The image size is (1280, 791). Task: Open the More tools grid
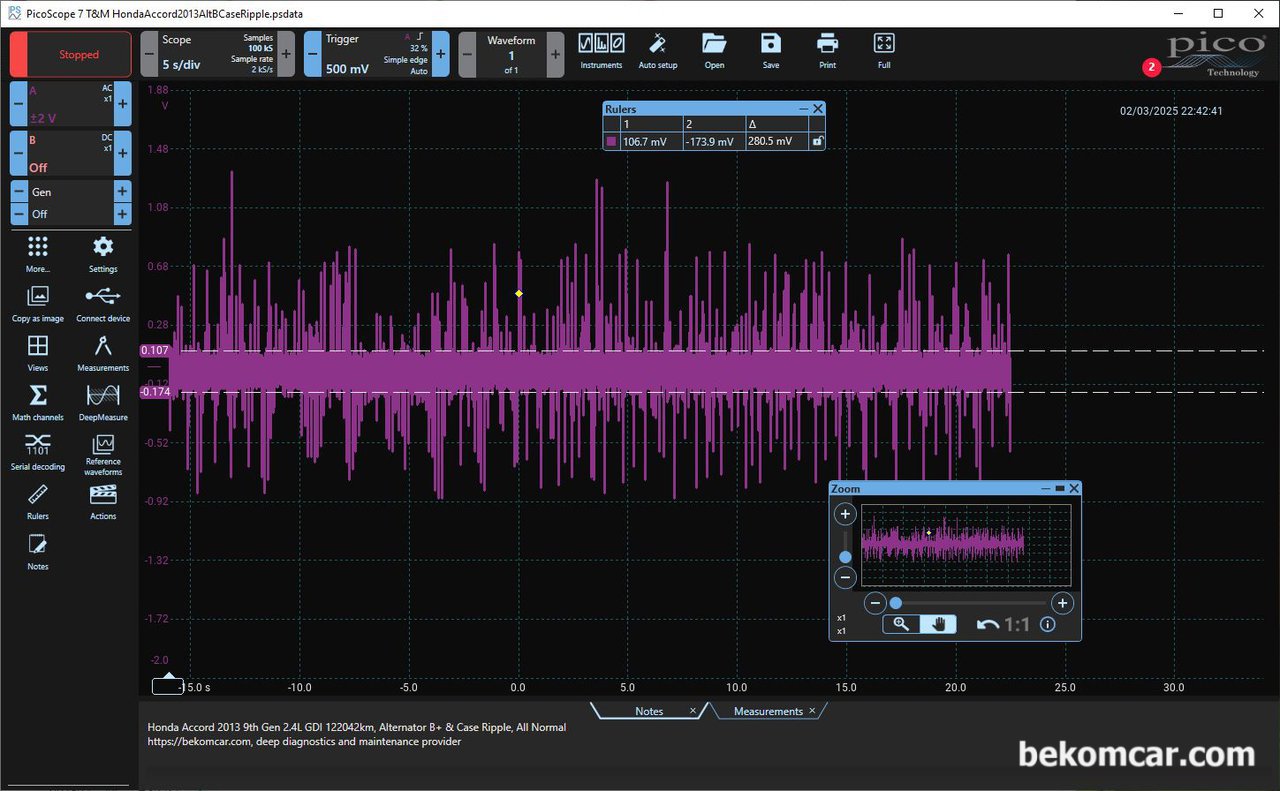[x=38, y=254]
